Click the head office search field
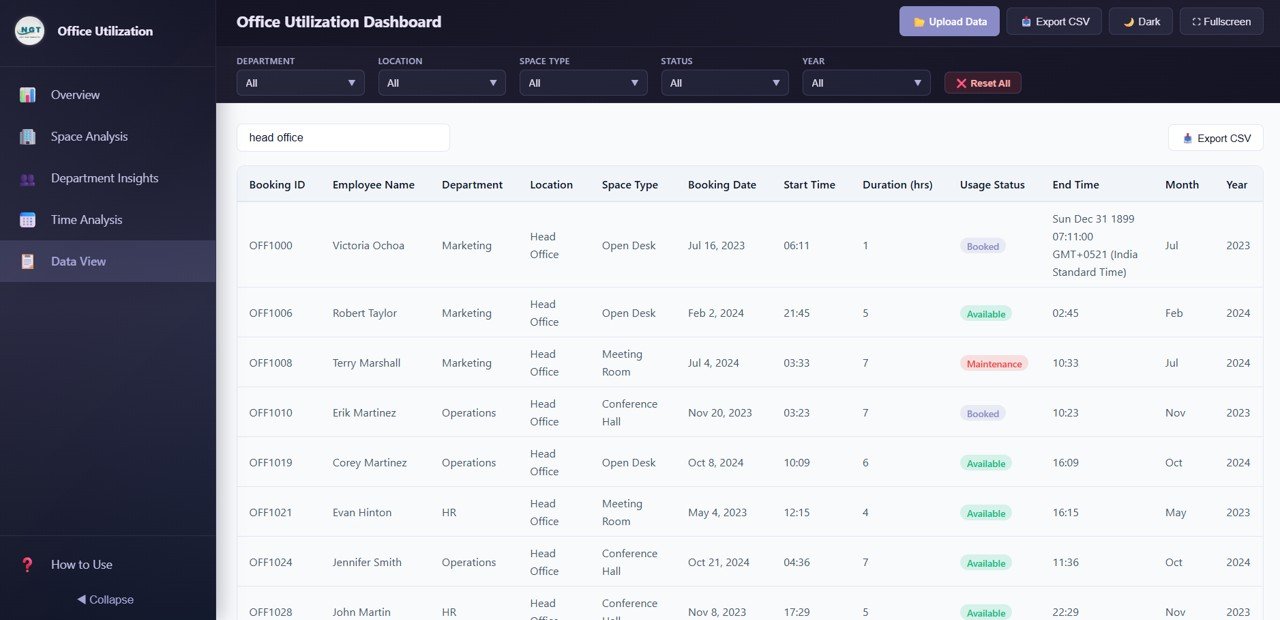Screen dimensions: 1280x620 coord(343,137)
